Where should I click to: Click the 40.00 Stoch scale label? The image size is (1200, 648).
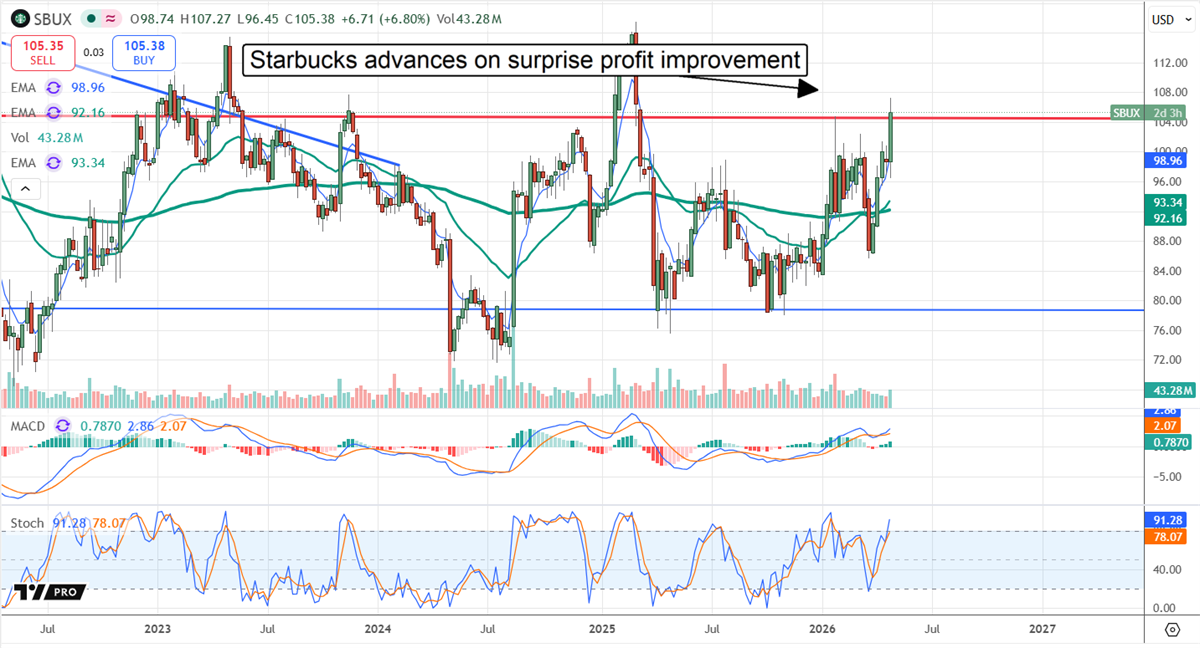coord(1165,570)
